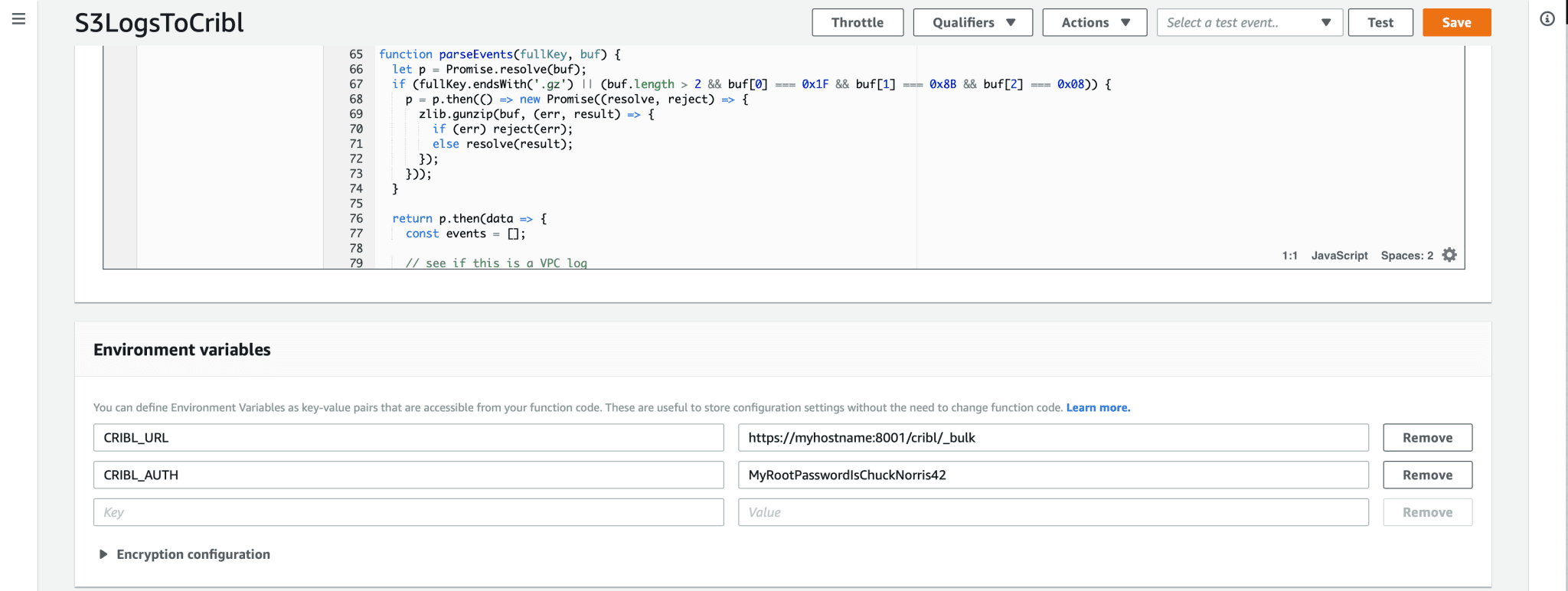Image resolution: width=1568 pixels, height=591 pixels.
Task: Open editor settings gear icon
Action: click(x=1449, y=255)
